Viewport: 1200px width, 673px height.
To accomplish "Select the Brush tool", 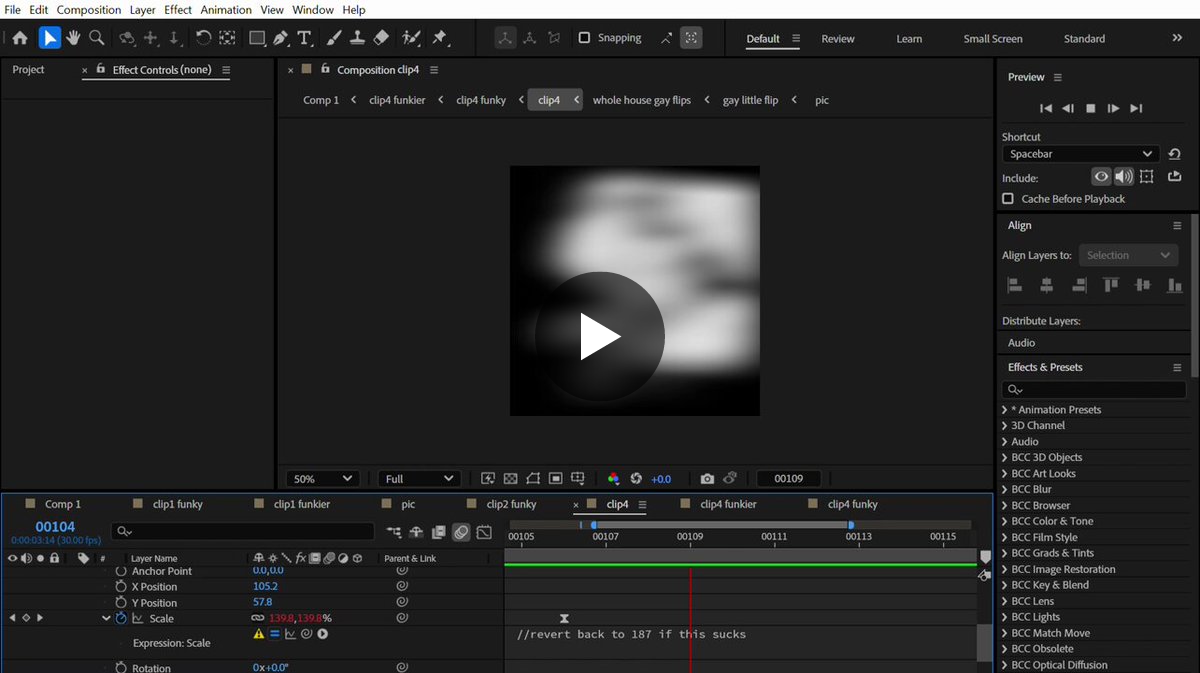I will [334, 38].
